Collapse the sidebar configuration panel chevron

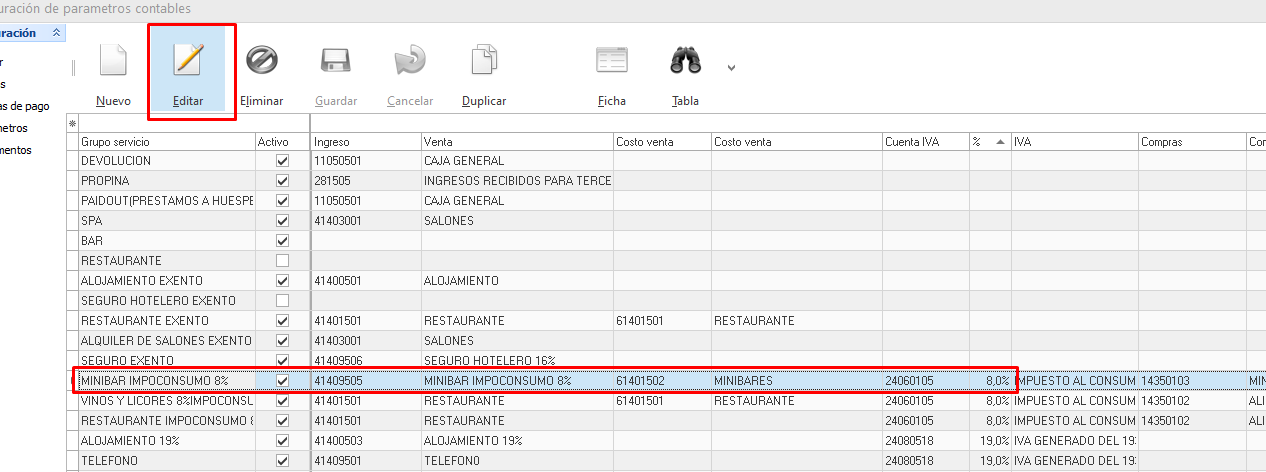[56, 33]
